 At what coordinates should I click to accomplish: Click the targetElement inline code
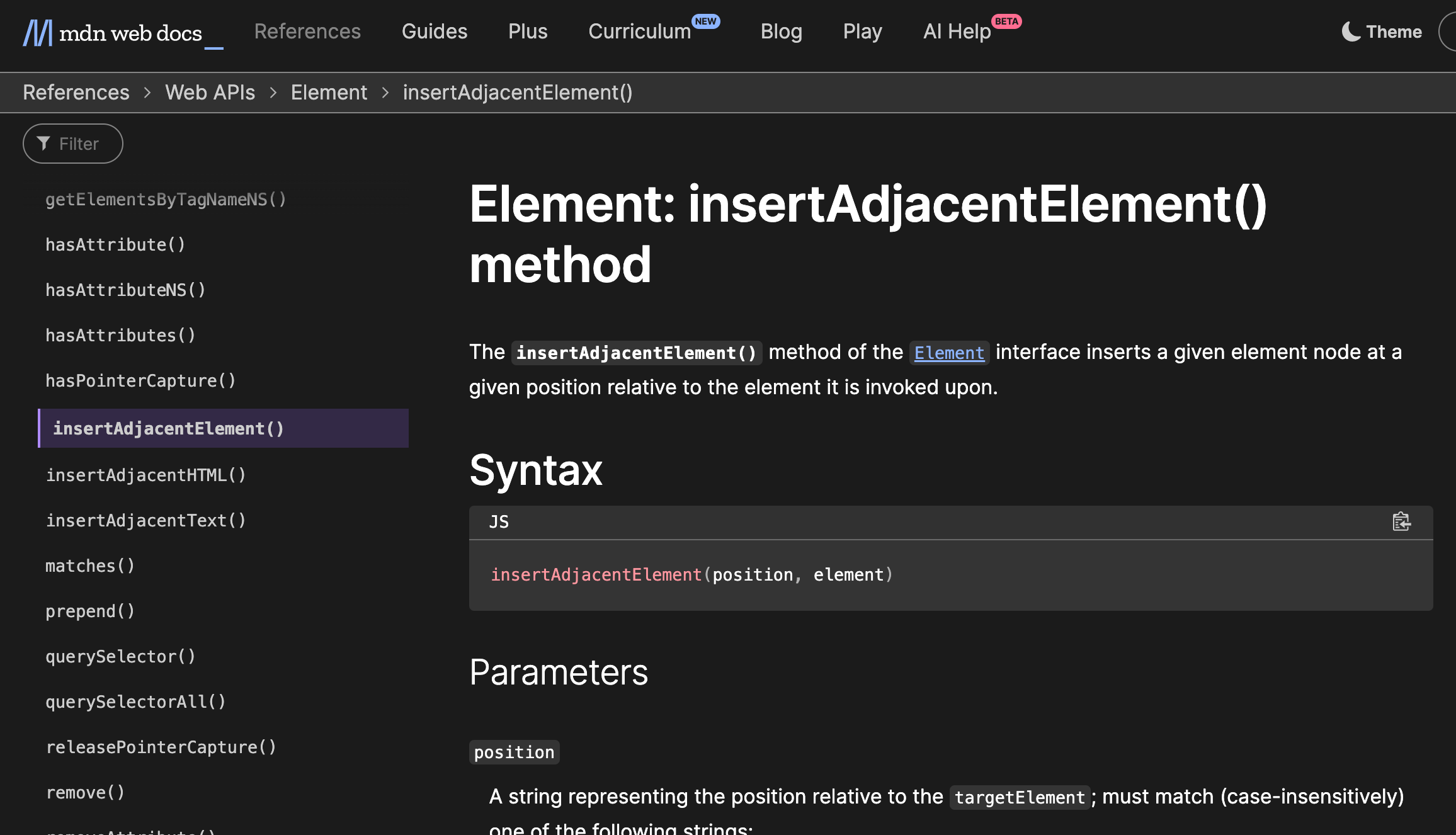pos(1020,798)
